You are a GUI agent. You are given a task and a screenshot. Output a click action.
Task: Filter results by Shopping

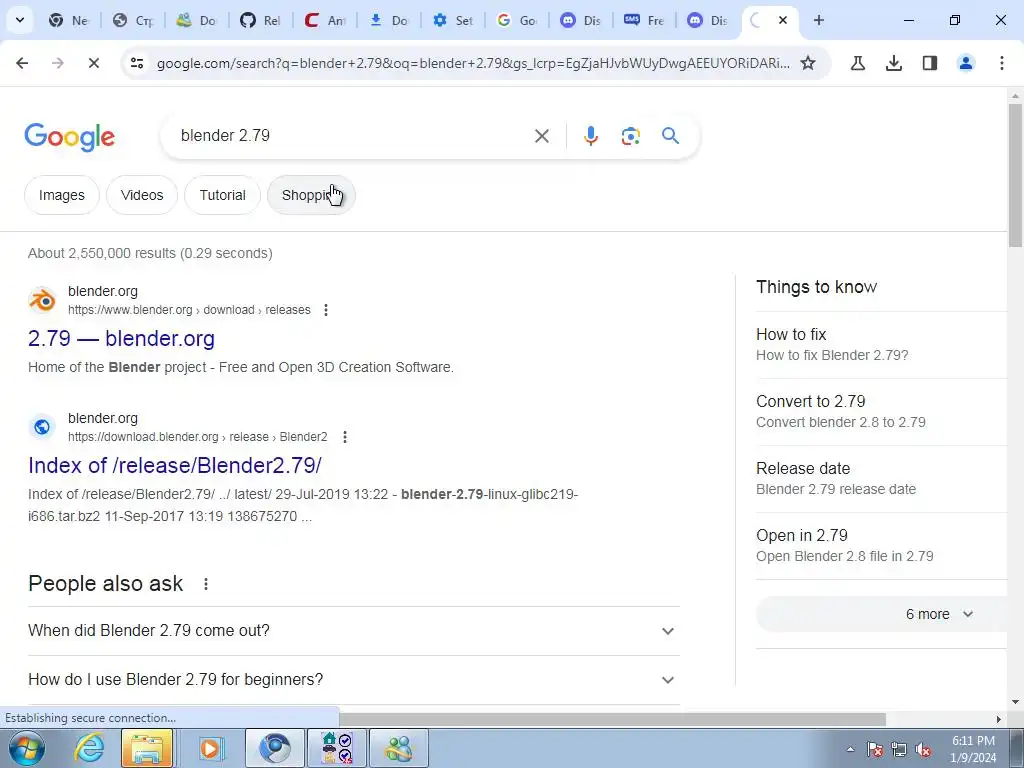coord(312,195)
